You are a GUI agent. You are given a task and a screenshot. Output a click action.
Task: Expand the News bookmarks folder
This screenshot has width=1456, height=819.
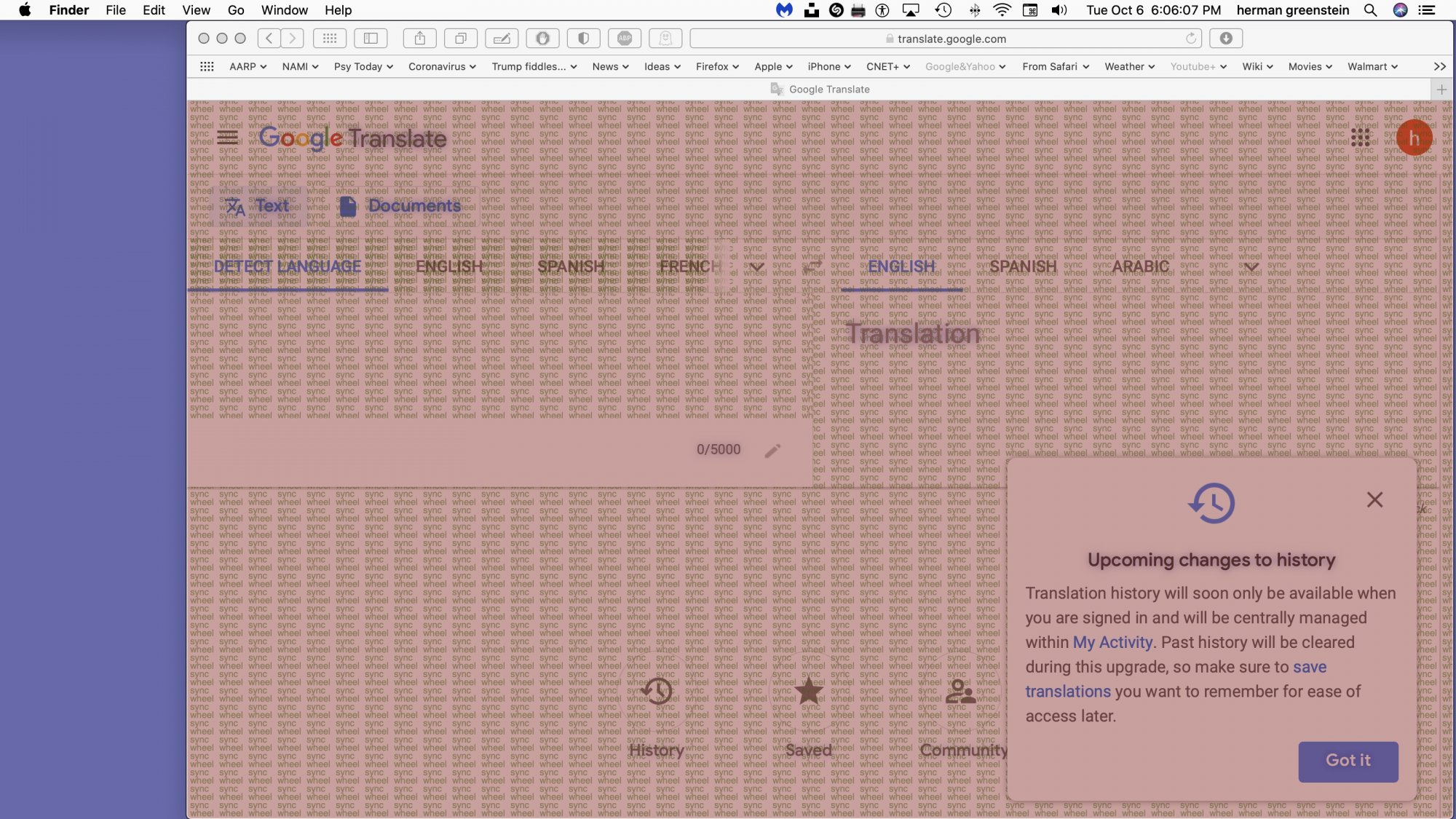click(610, 66)
